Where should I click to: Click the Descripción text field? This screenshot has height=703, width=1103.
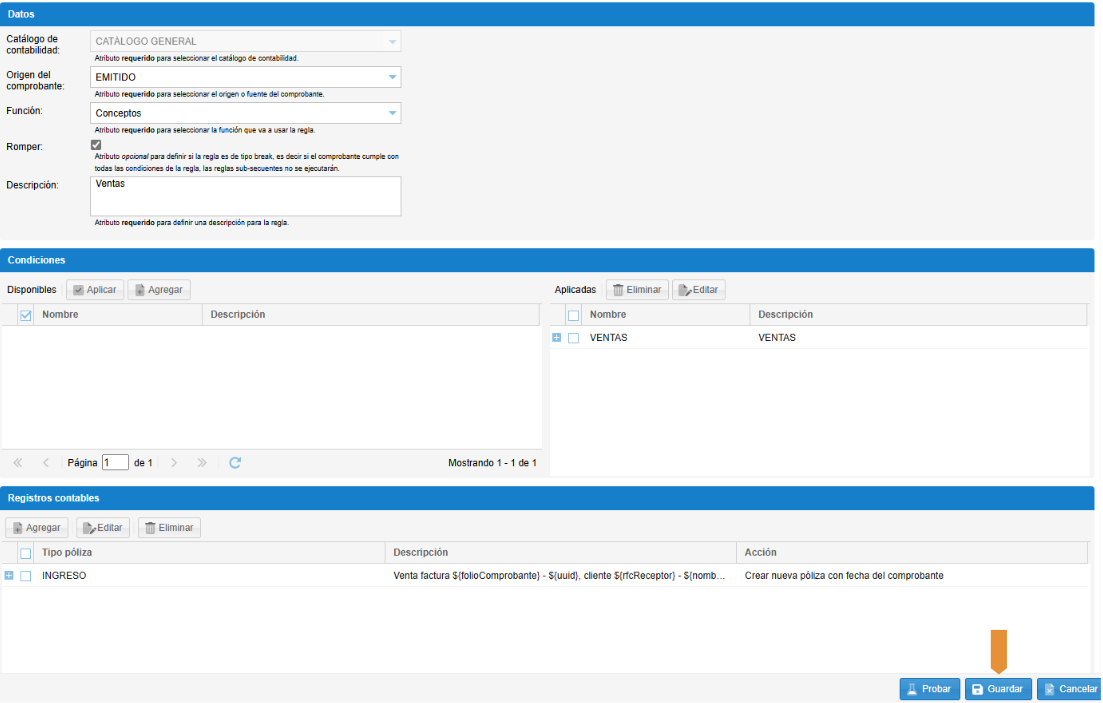245,196
